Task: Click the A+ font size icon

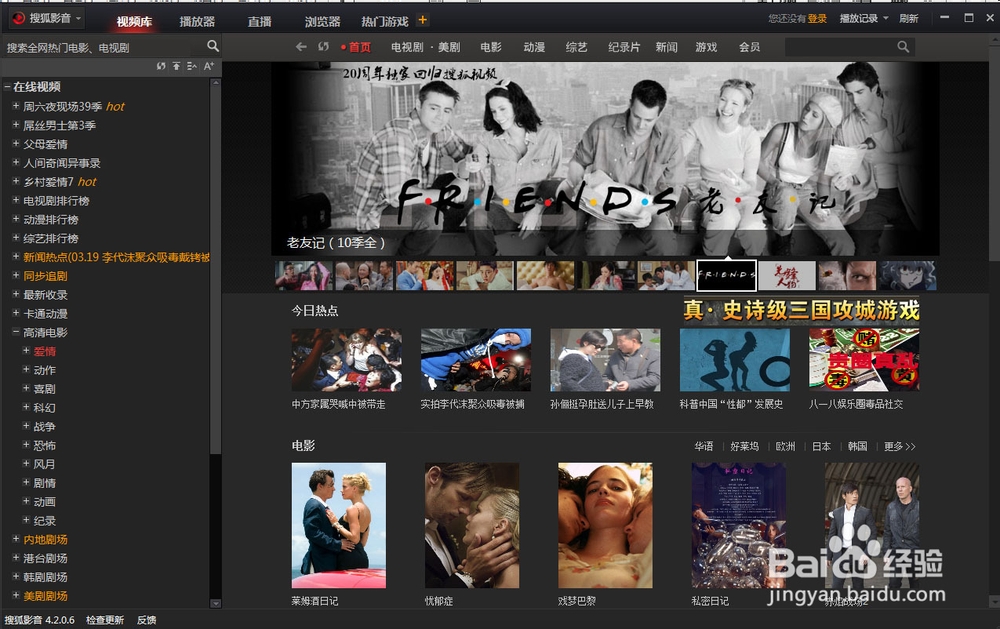Action: click(209, 66)
